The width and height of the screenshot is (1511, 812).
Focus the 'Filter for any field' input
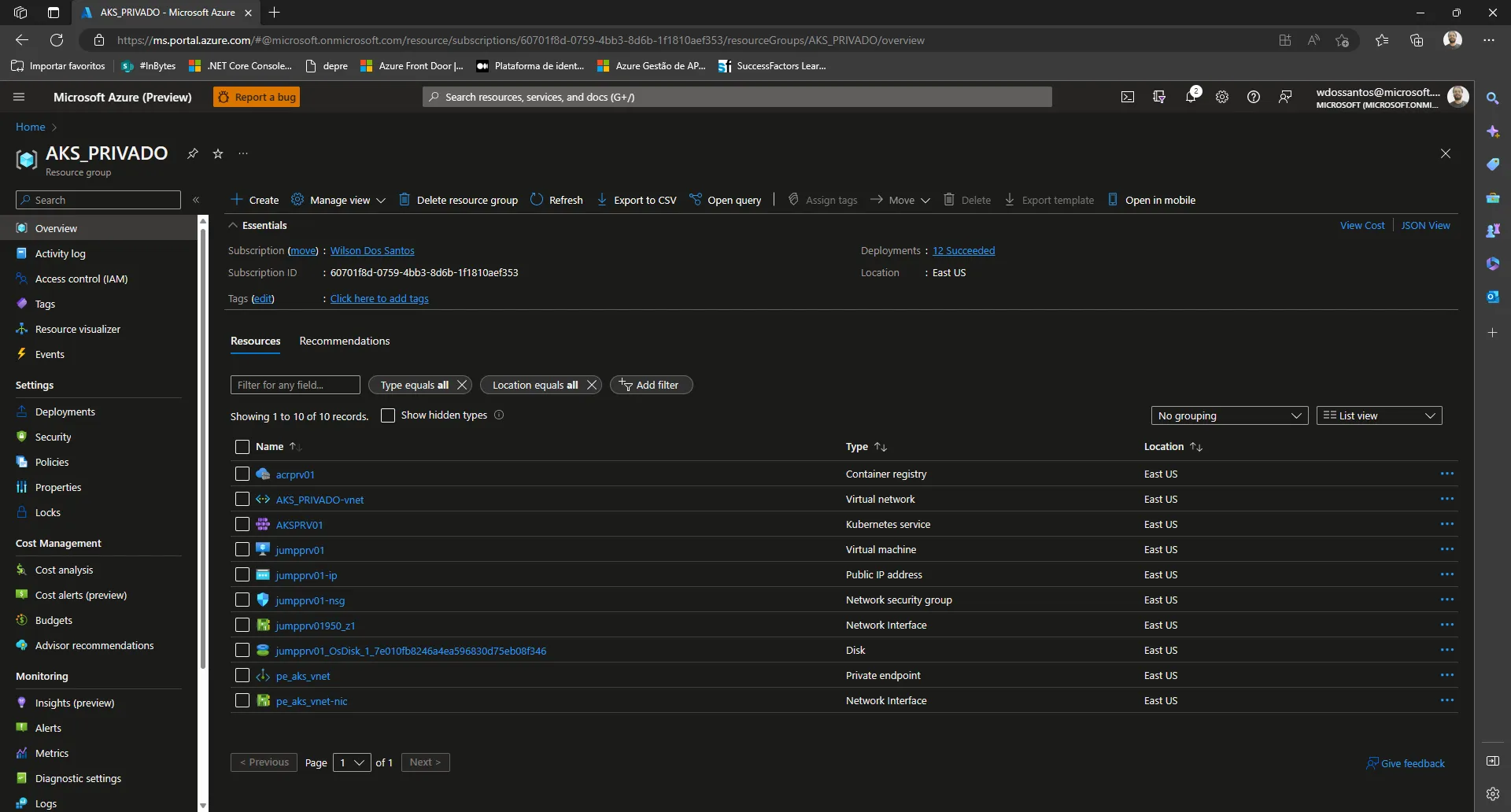pos(295,385)
